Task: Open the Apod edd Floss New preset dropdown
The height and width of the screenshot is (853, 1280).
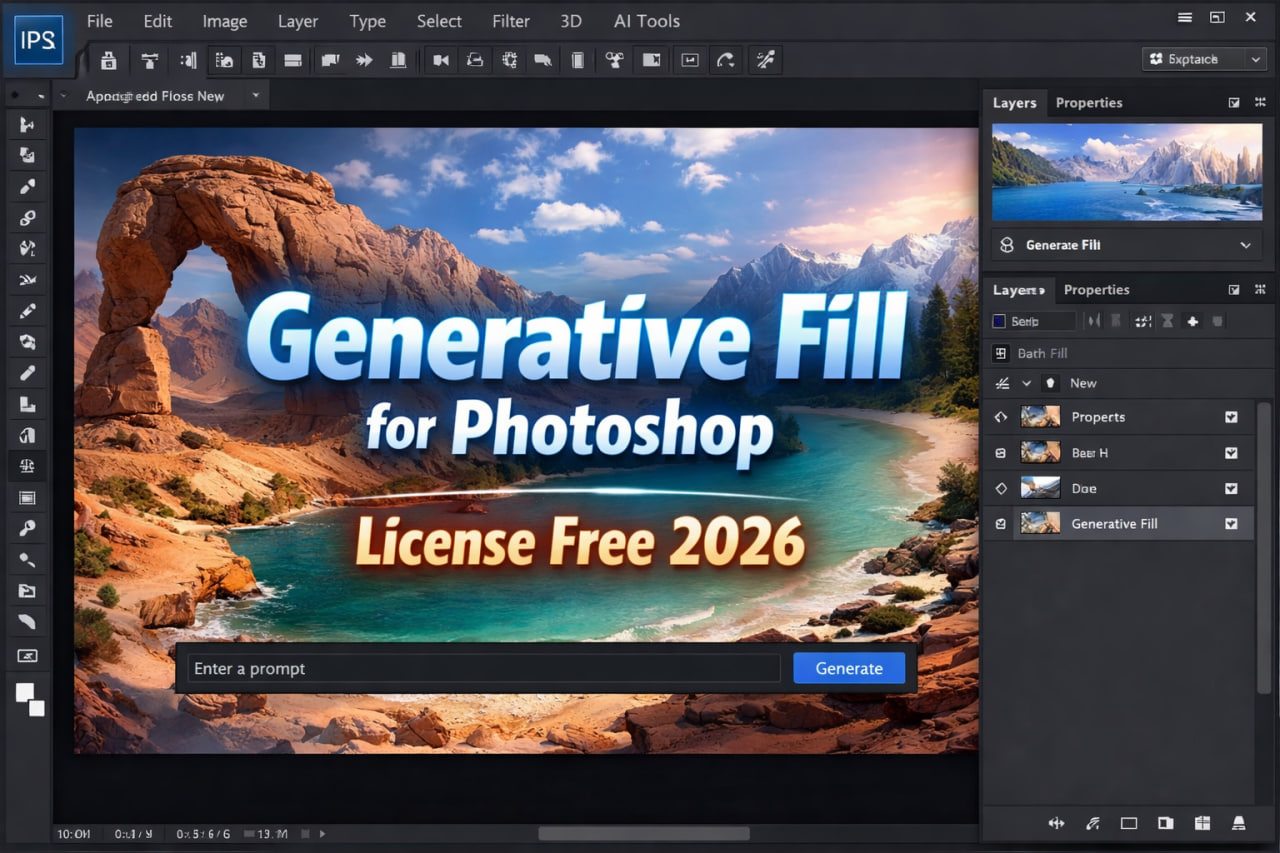Action: [255, 95]
